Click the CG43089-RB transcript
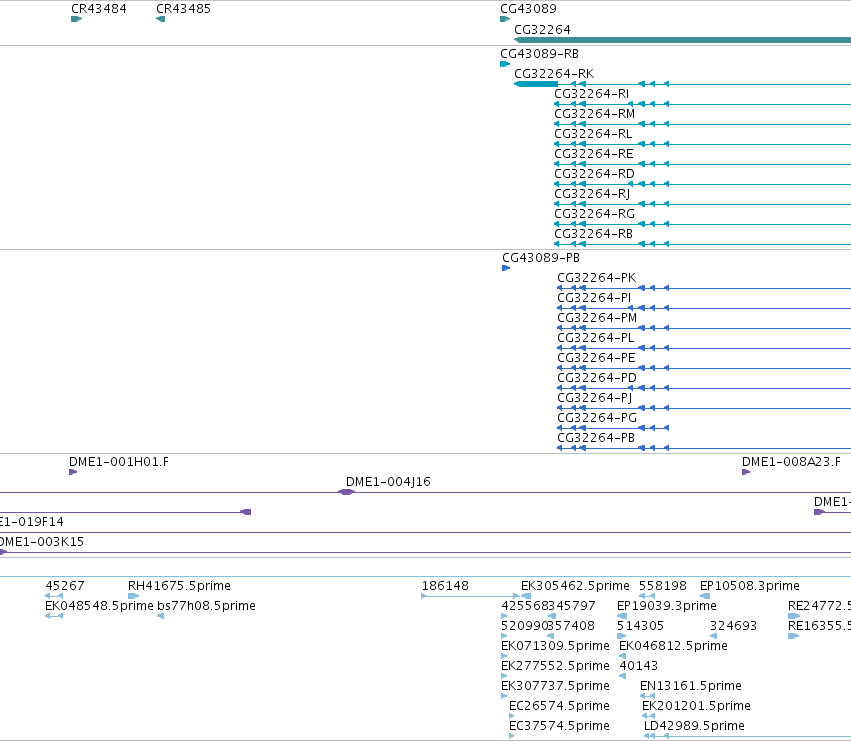Screen dimensions: 851x741 [x=505, y=64]
